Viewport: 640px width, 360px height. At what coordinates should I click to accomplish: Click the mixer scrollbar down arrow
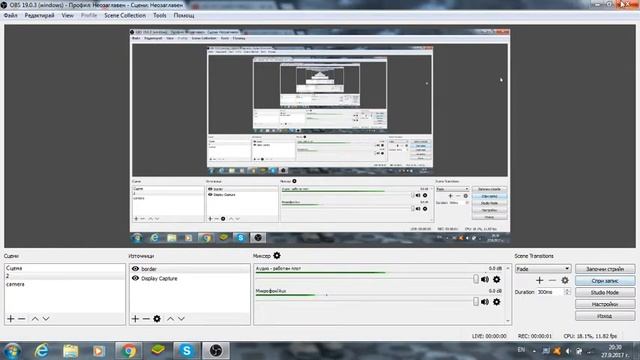(508, 321)
